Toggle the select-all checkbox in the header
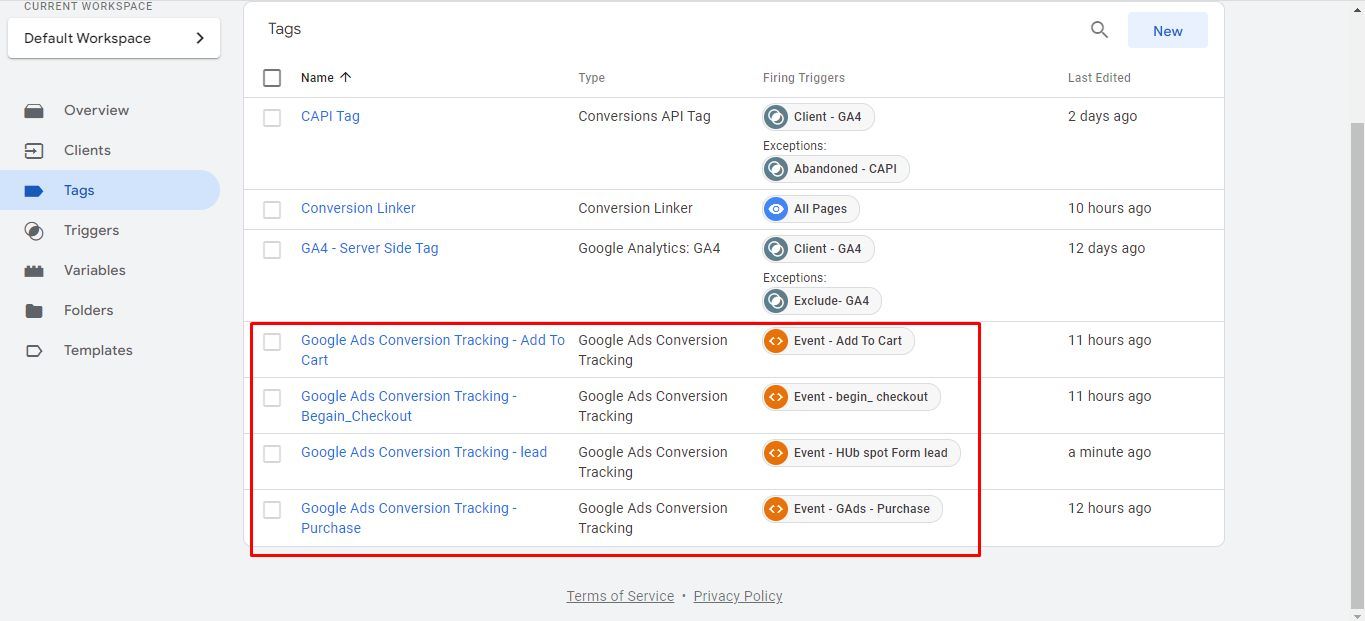The width and height of the screenshot is (1365, 621). click(x=272, y=78)
